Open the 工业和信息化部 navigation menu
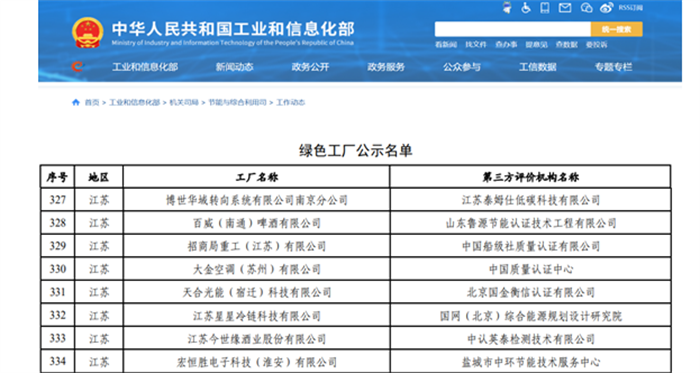 pyautogui.click(x=145, y=67)
